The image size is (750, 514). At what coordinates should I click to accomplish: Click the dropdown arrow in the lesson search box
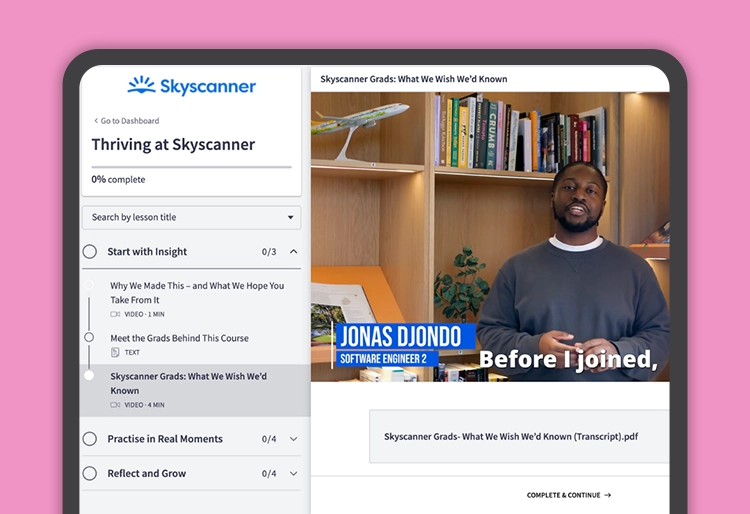(290, 218)
